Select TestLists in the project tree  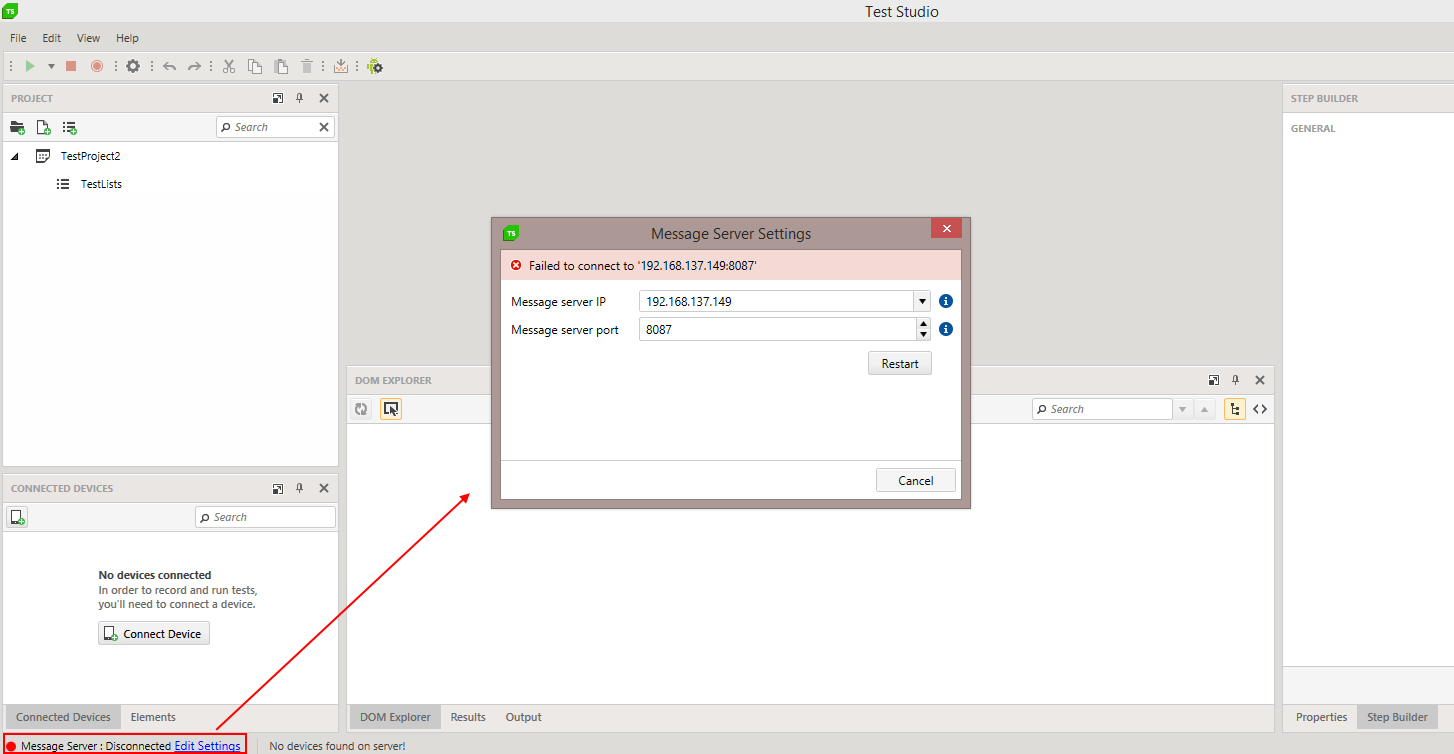click(101, 184)
